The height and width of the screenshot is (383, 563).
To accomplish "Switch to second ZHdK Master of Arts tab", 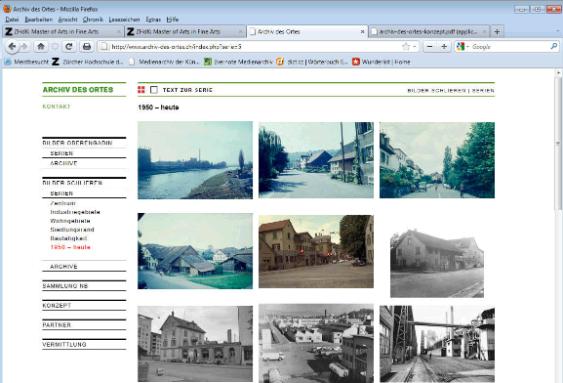I will (185, 32).
